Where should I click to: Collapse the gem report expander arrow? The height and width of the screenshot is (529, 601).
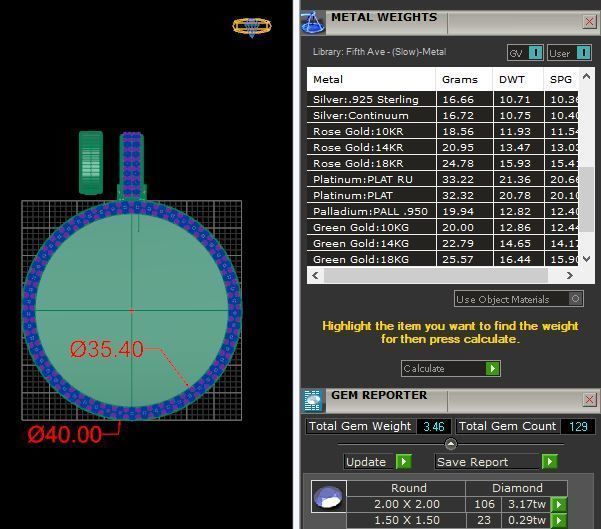[x=450, y=444]
